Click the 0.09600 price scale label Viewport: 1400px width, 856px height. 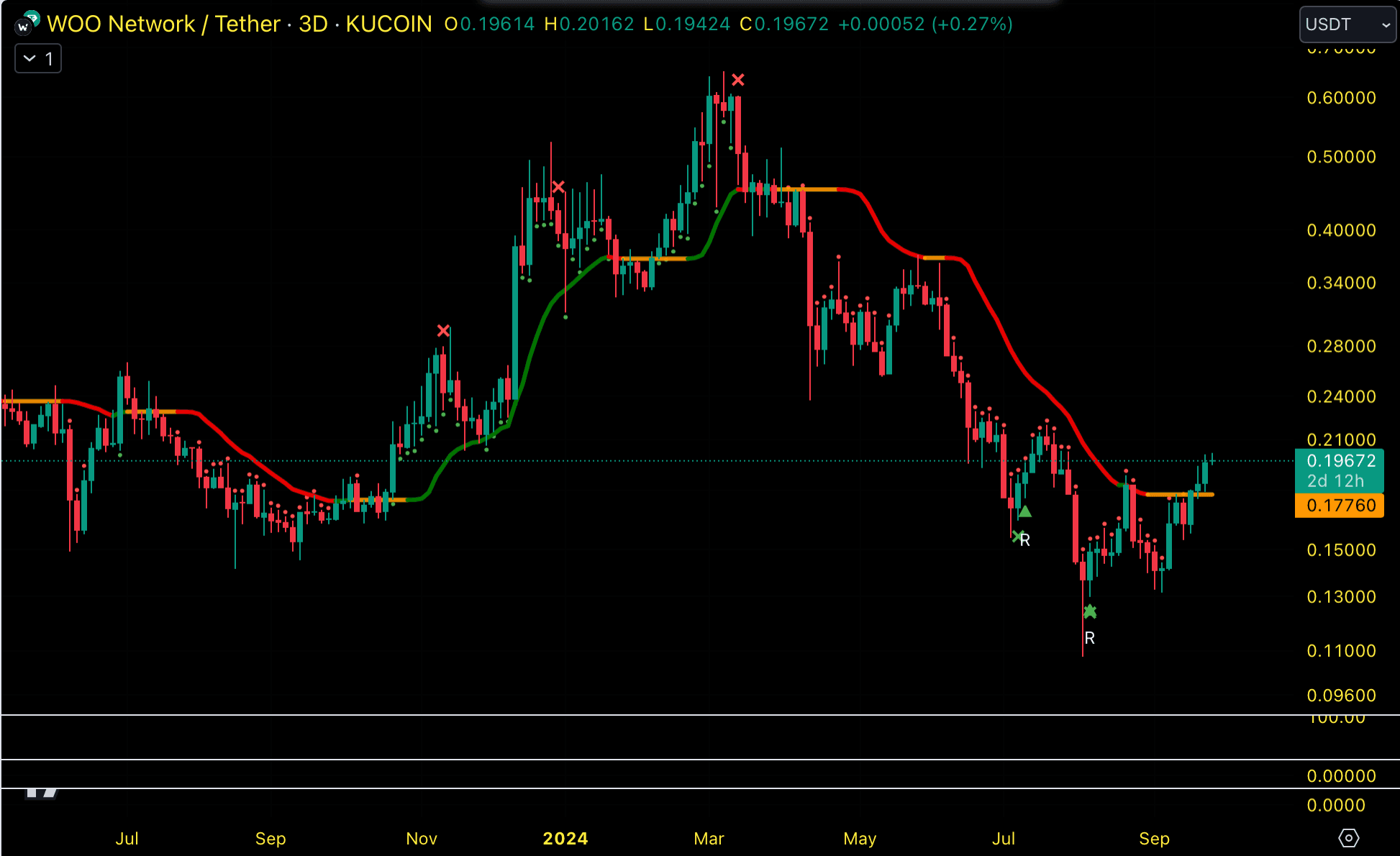tap(1341, 696)
